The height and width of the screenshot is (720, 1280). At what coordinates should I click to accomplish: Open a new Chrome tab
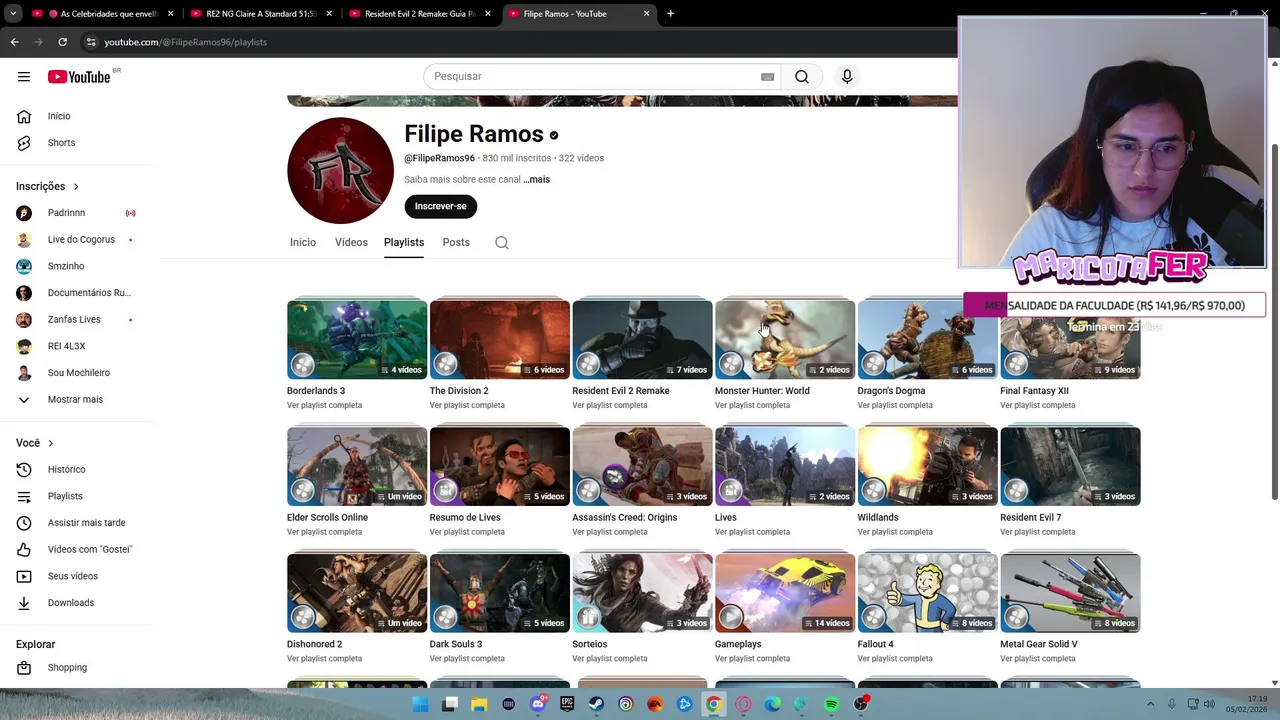click(x=670, y=14)
